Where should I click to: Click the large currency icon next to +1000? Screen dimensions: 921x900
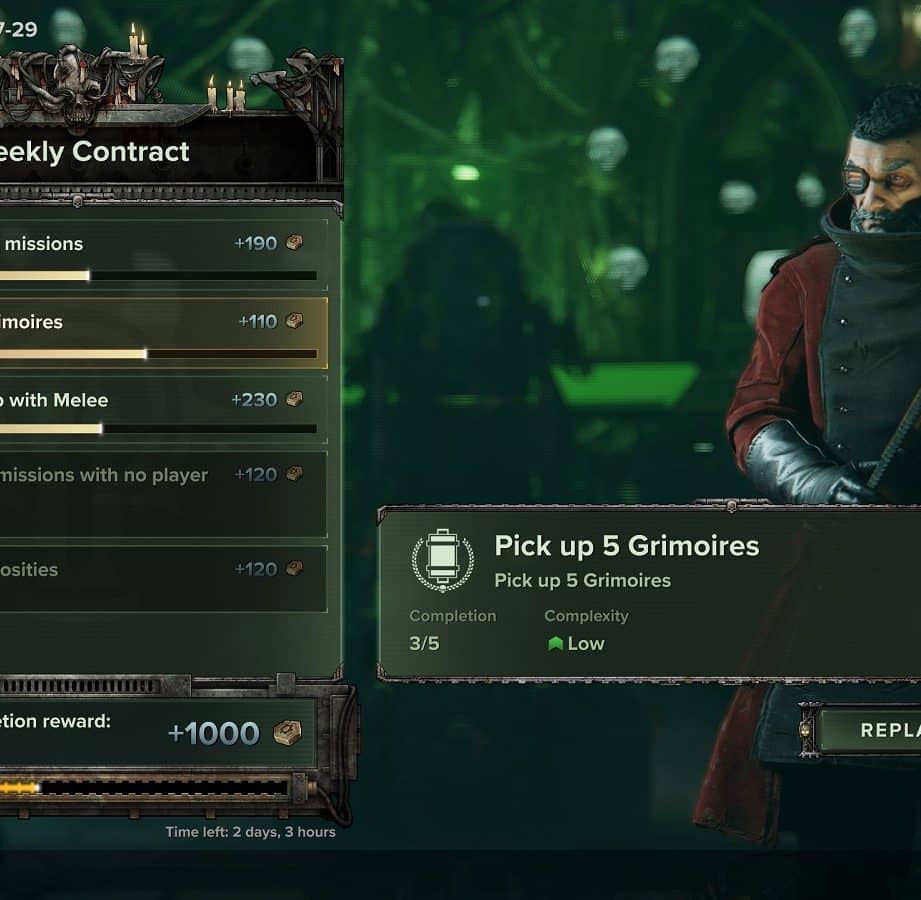tap(288, 733)
